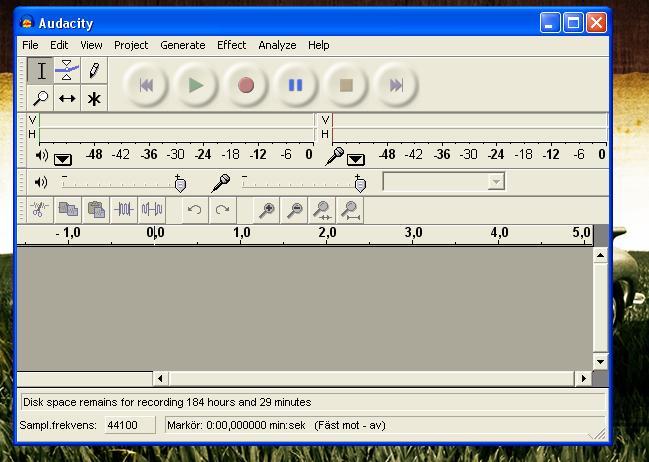The image size is (649, 462).
Task: Open the output meter dropdown arrow
Action: [x=63, y=158]
